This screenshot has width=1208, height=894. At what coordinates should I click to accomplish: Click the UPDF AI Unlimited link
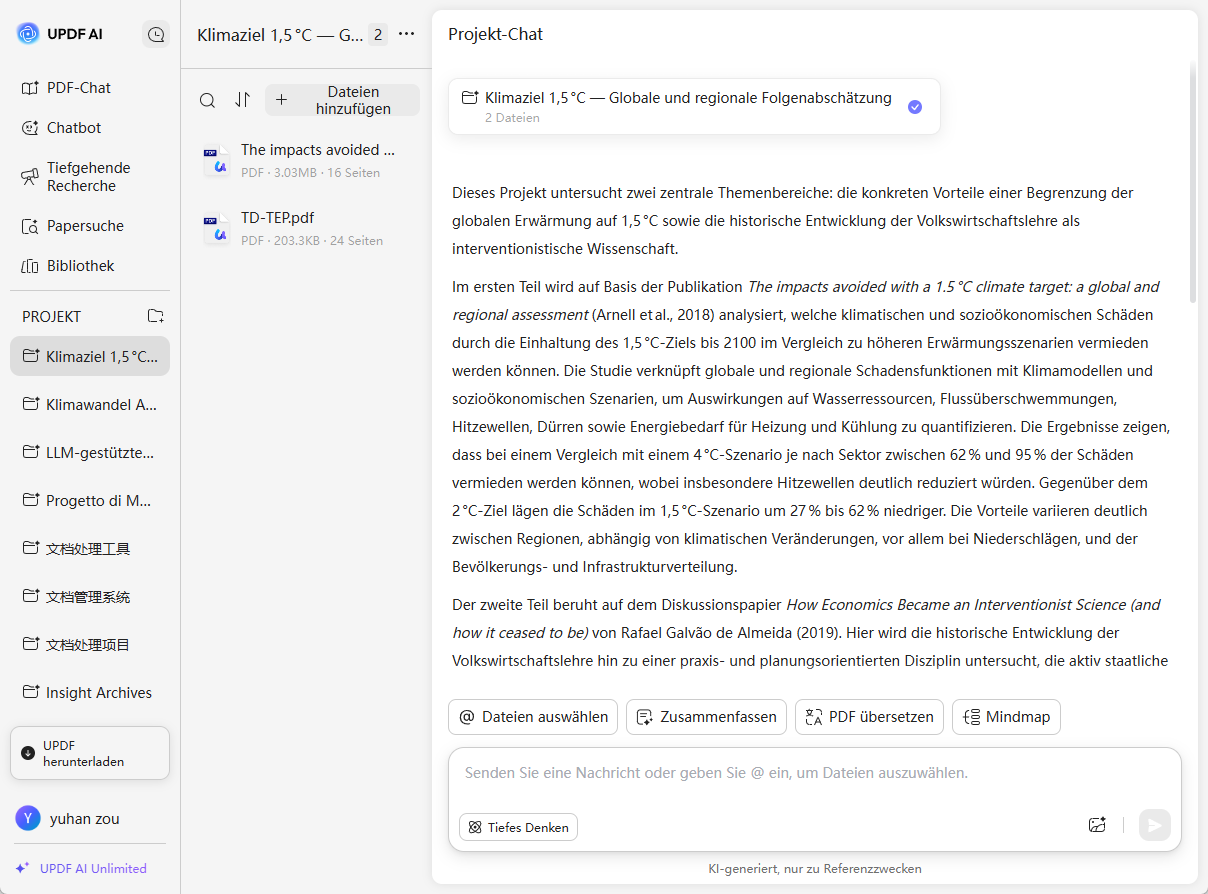(93, 868)
